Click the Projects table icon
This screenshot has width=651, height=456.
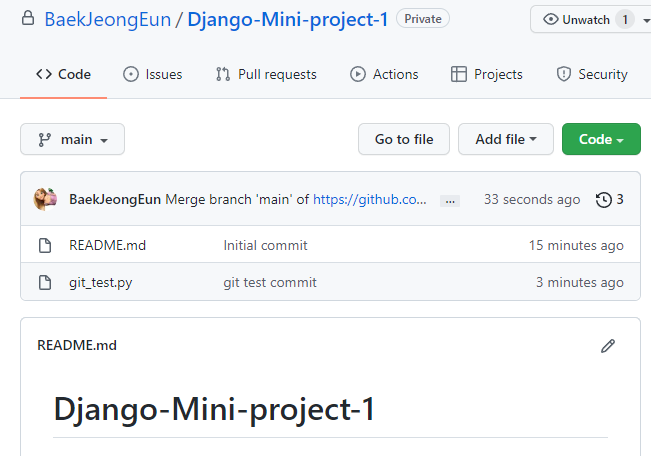(459, 74)
